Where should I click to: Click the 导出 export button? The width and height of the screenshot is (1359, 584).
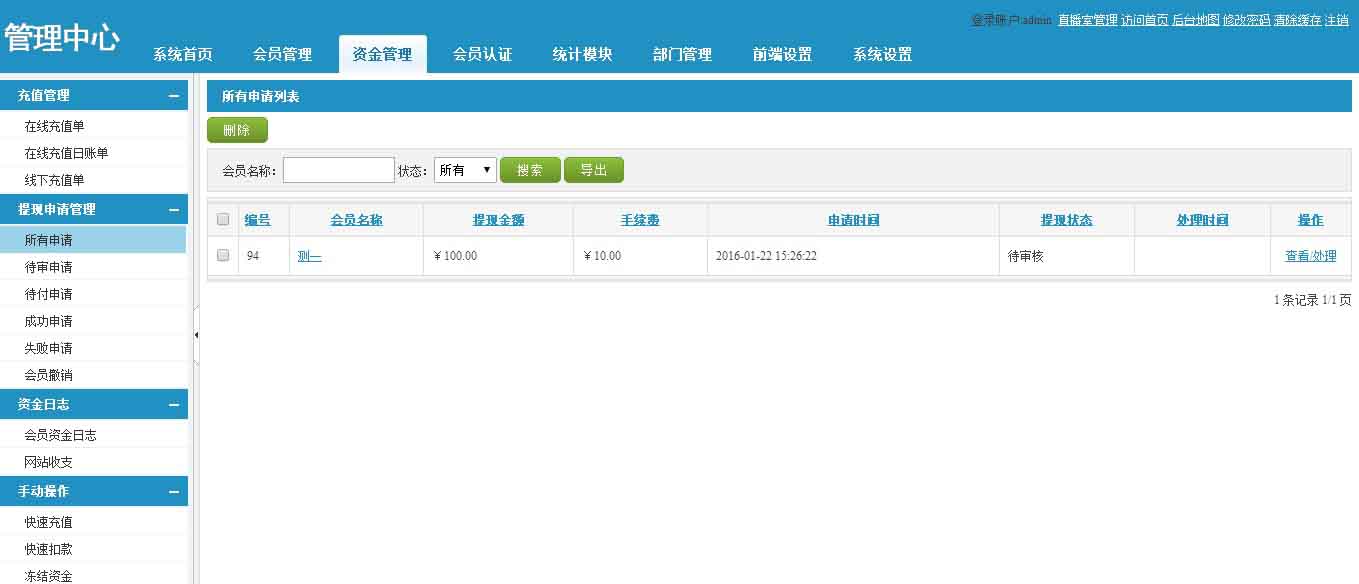pos(593,170)
